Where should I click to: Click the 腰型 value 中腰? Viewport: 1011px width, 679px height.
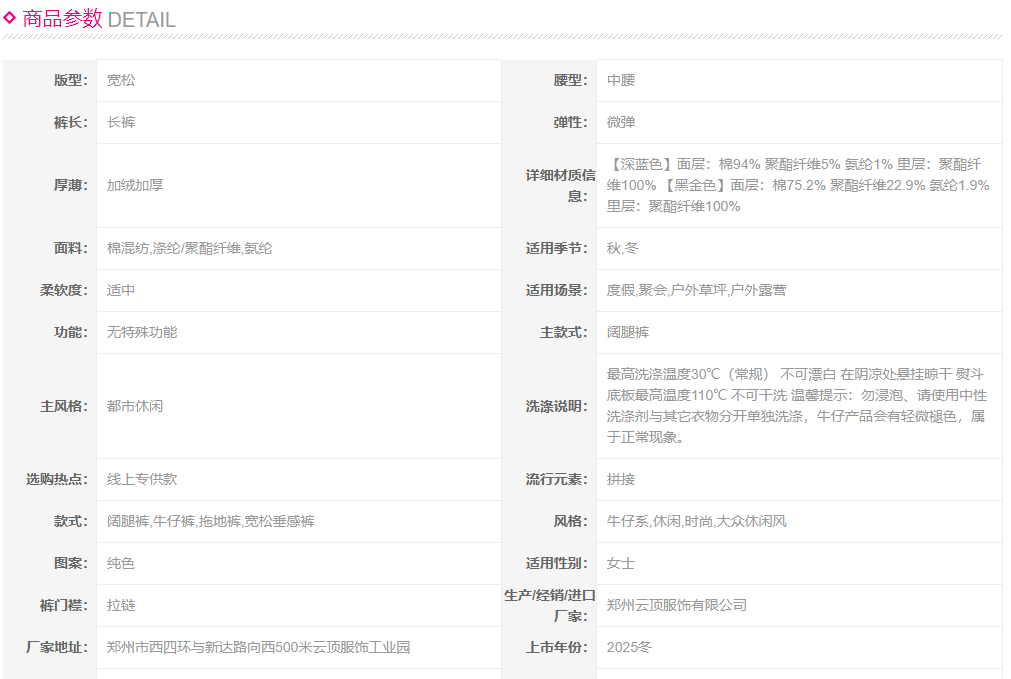pos(621,80)
